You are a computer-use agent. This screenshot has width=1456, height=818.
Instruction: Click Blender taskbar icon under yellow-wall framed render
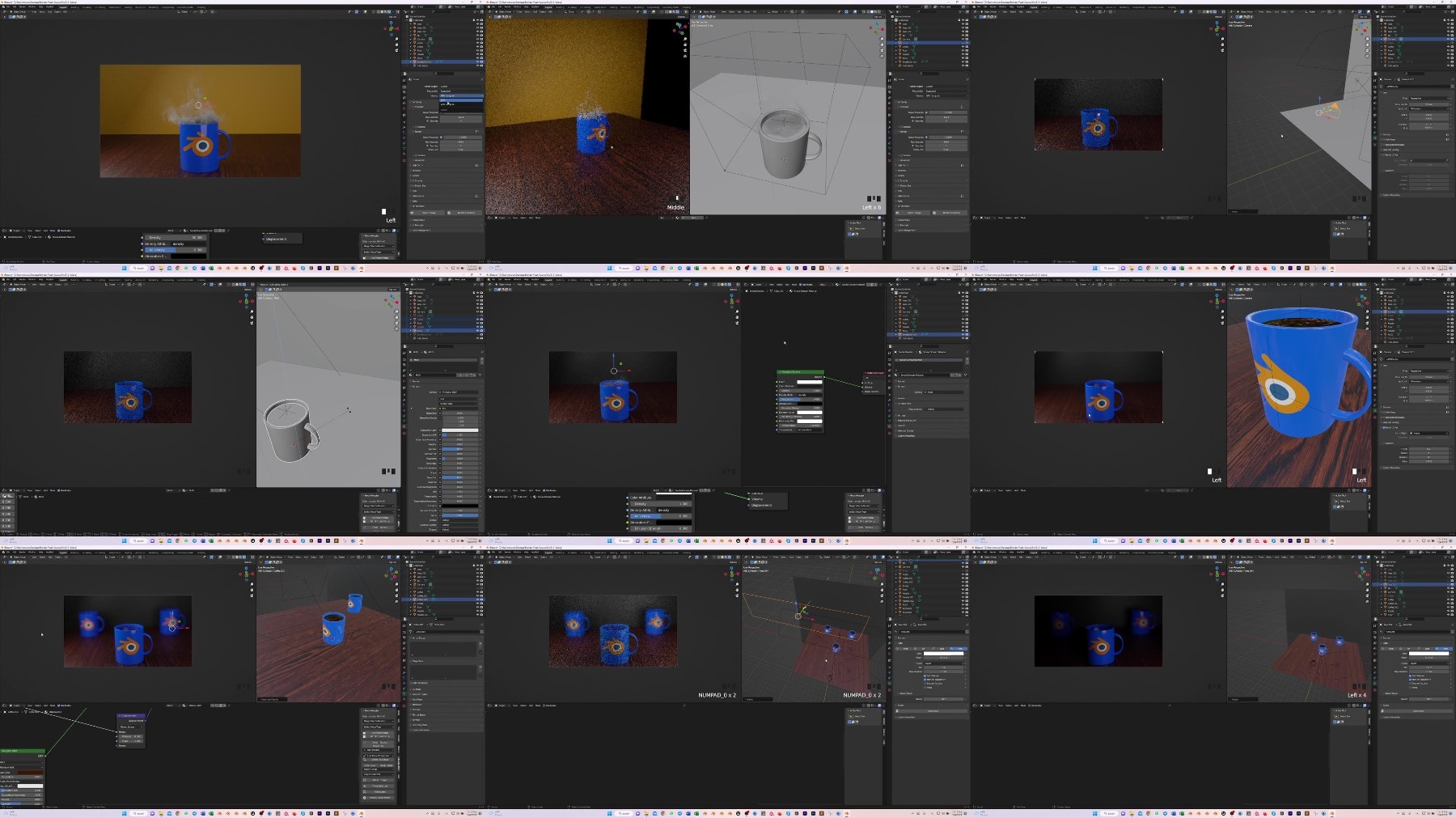tap(361, 268)
